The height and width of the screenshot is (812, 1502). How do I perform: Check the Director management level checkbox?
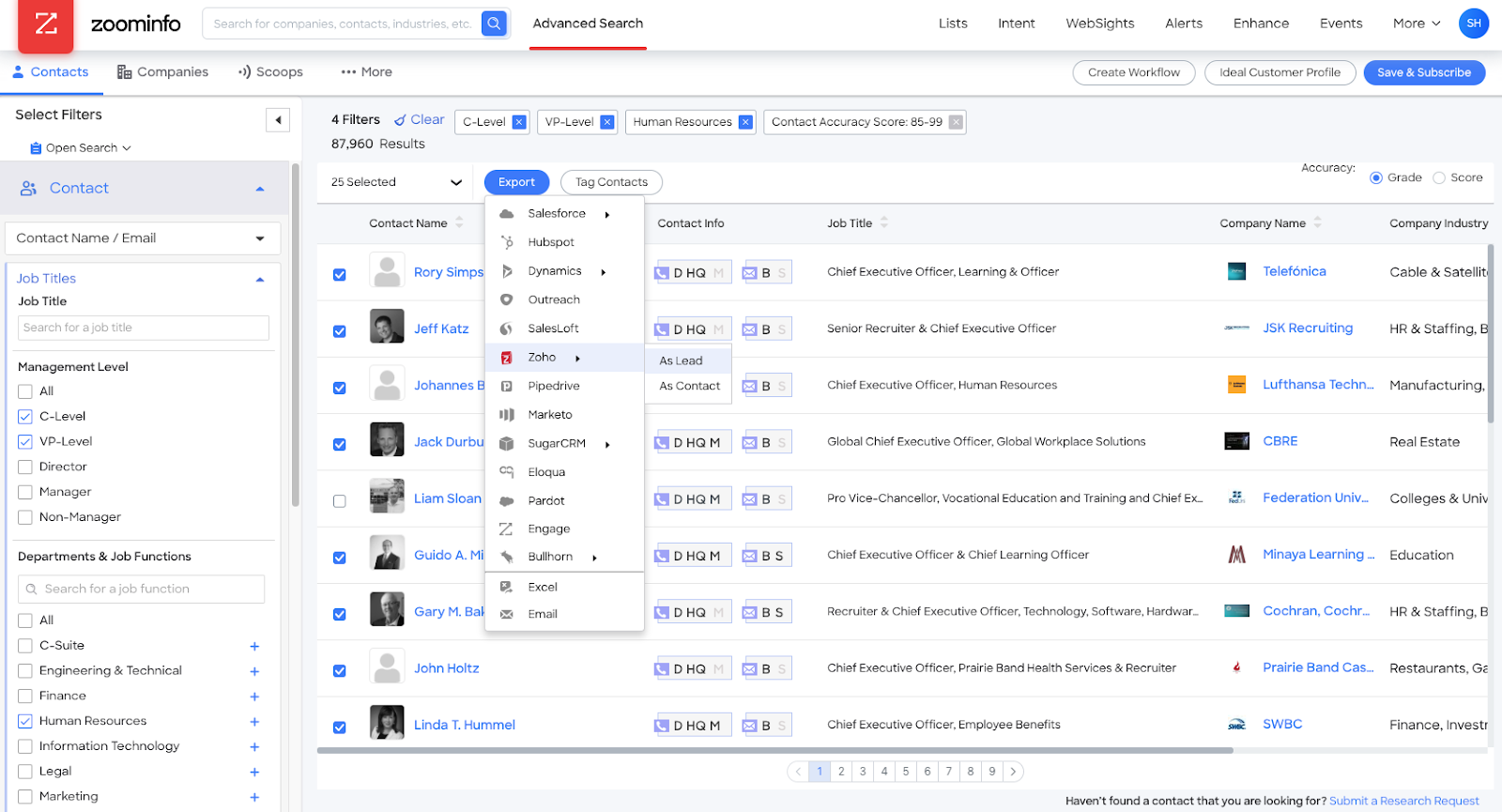25,467
